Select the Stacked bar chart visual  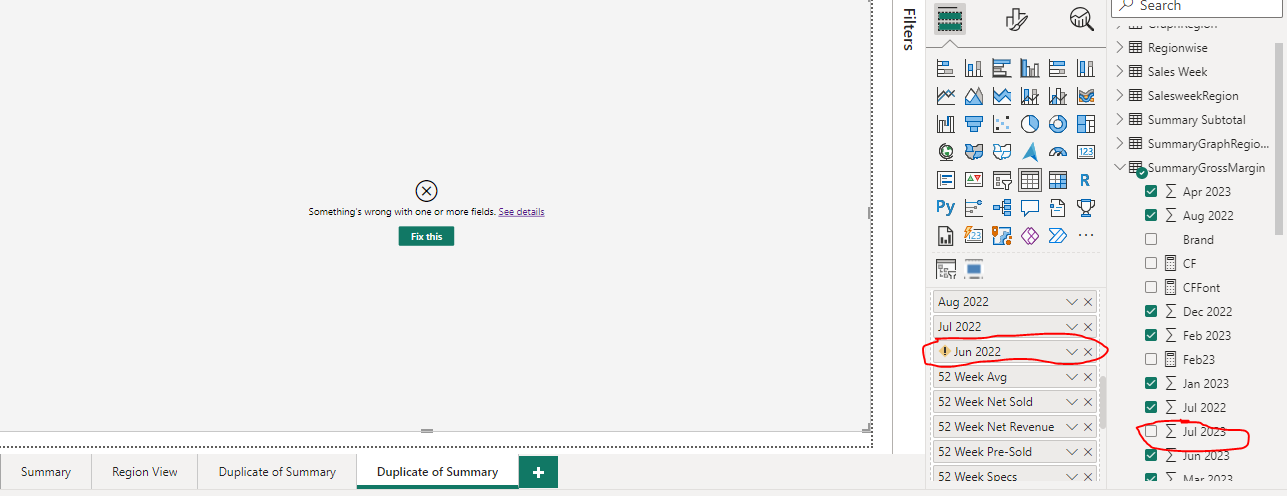(945, 68)
